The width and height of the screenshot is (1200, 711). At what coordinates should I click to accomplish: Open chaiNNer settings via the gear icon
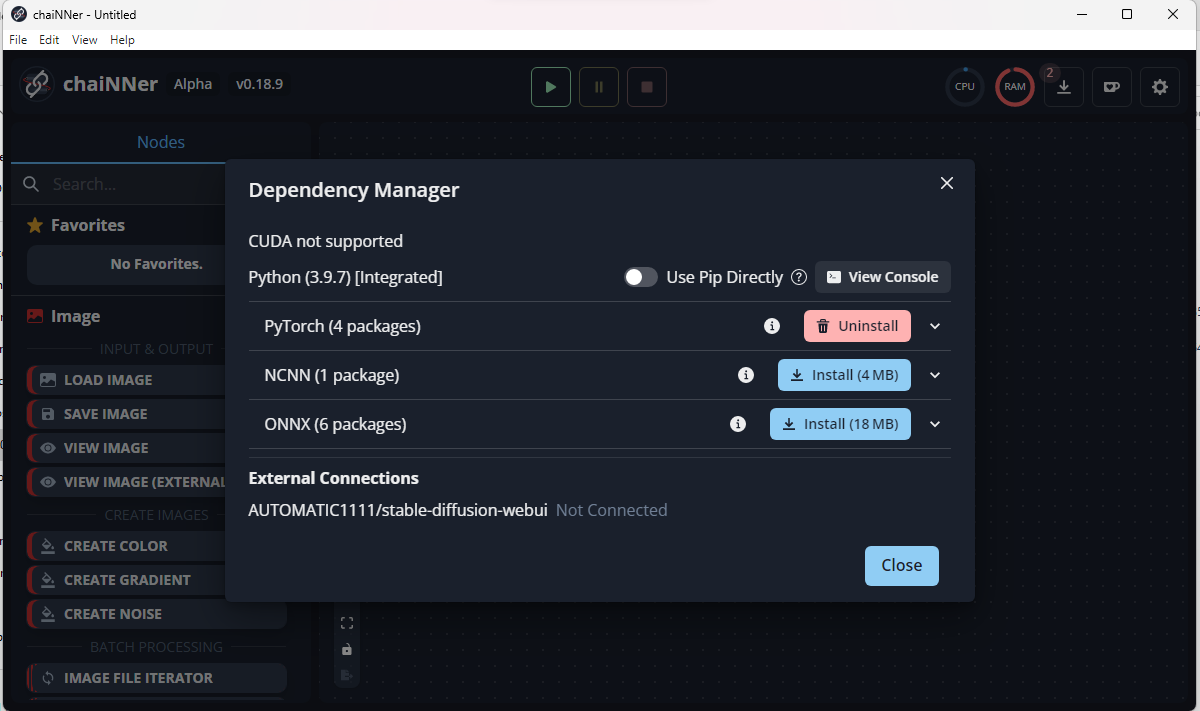point(1159,87)
